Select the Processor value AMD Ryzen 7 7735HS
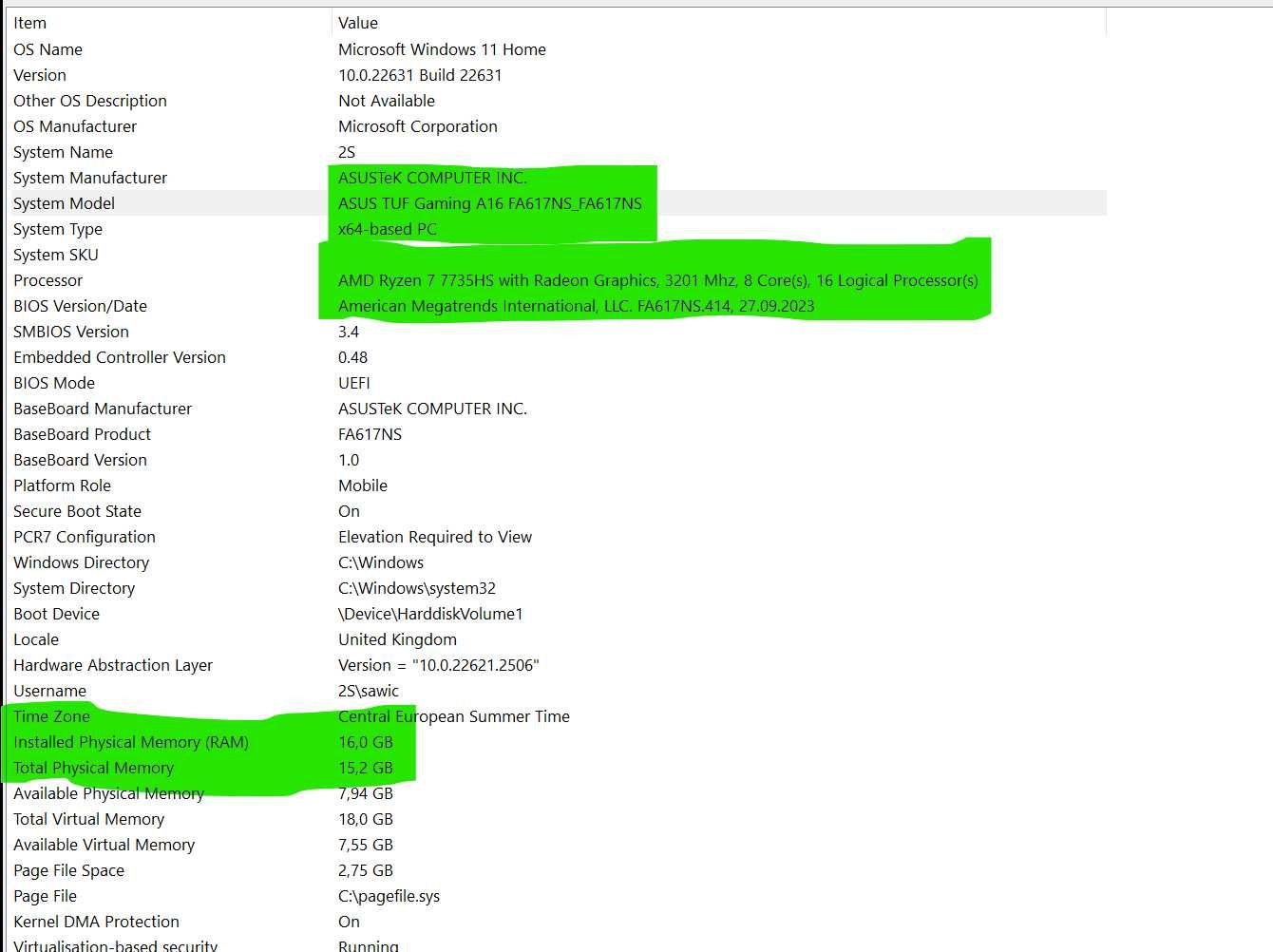1273x952 pixels. pyautogui.click(x=657, y=280)
